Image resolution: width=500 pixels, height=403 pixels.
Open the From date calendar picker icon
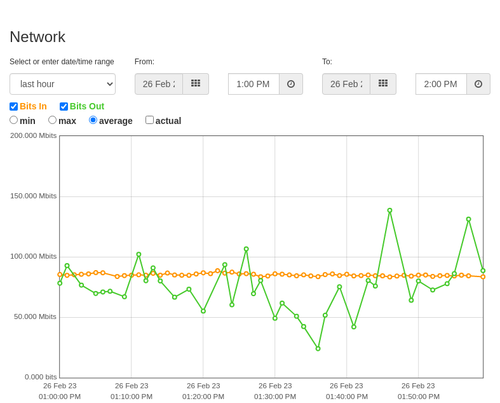tap(196, 84)
